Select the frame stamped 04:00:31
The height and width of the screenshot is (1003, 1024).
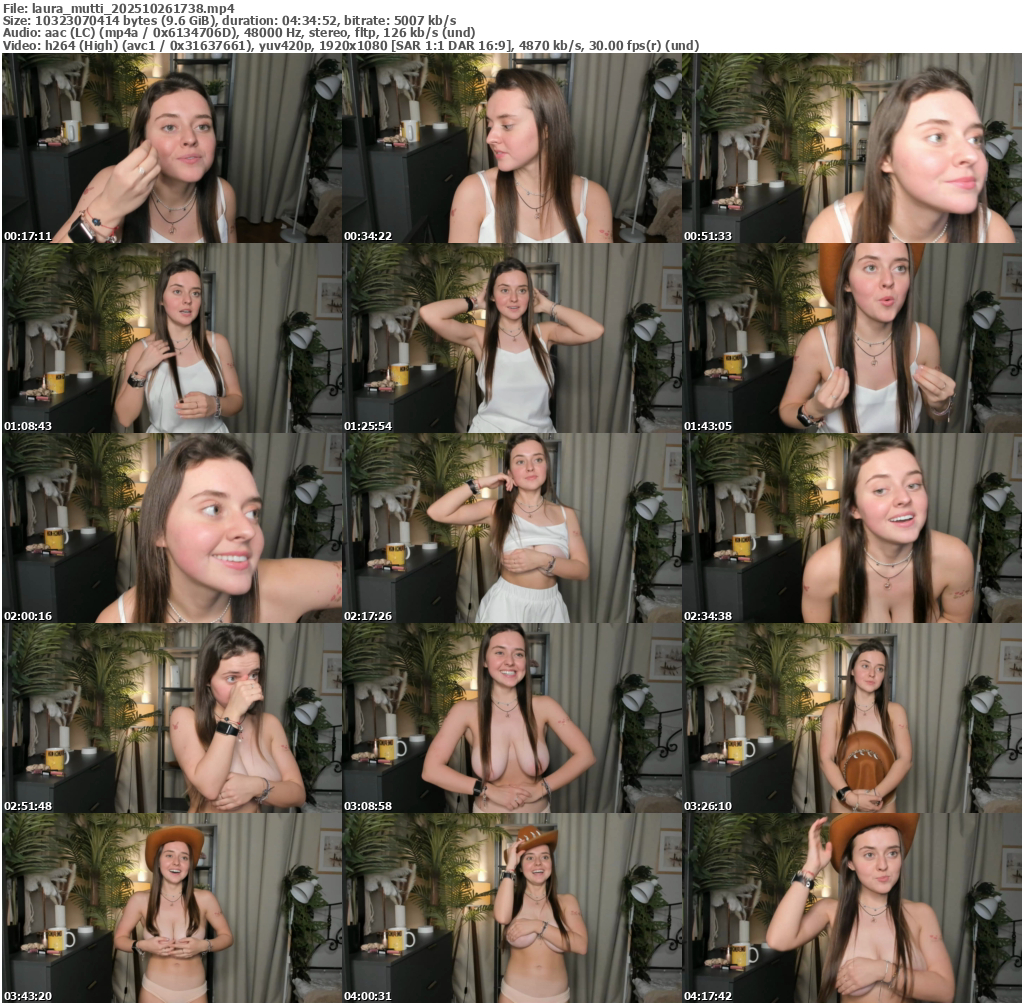(x=512, y=908)
